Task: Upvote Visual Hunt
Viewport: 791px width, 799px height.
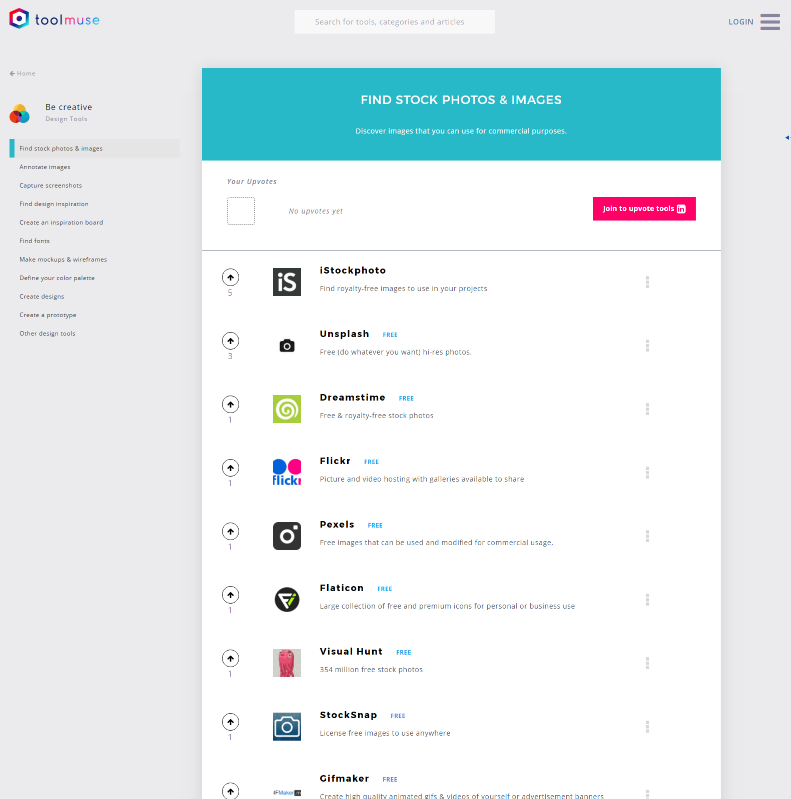Action: (x=230, y=658)
